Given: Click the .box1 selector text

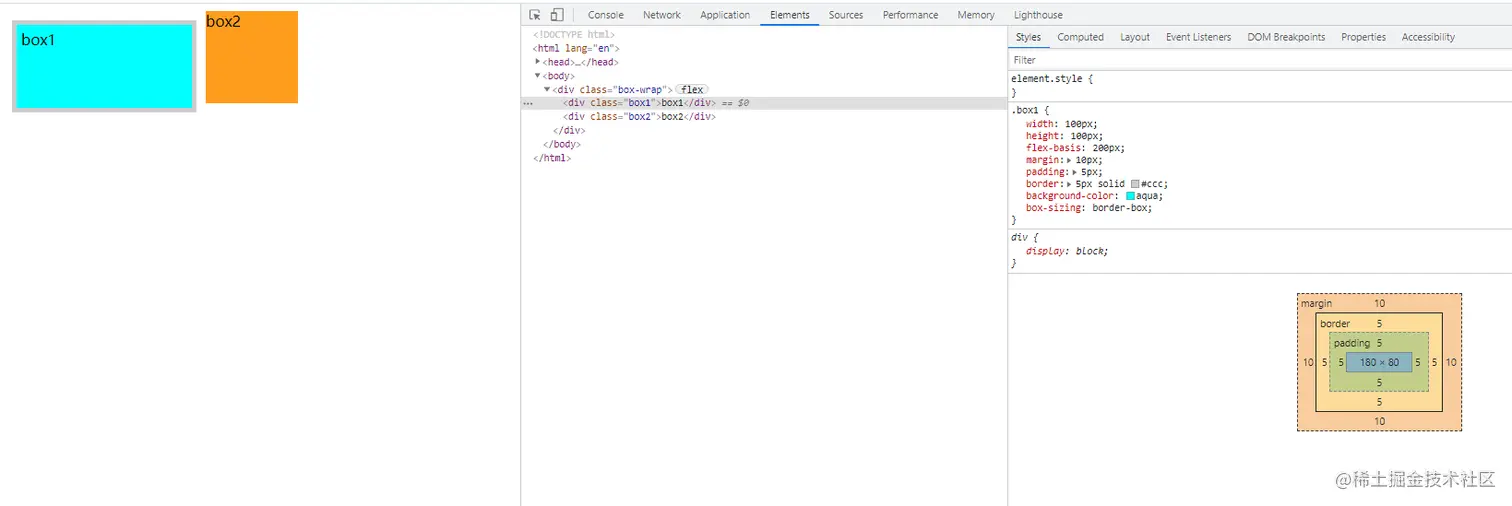Looking at the screenshot, I should [1025, 110].
